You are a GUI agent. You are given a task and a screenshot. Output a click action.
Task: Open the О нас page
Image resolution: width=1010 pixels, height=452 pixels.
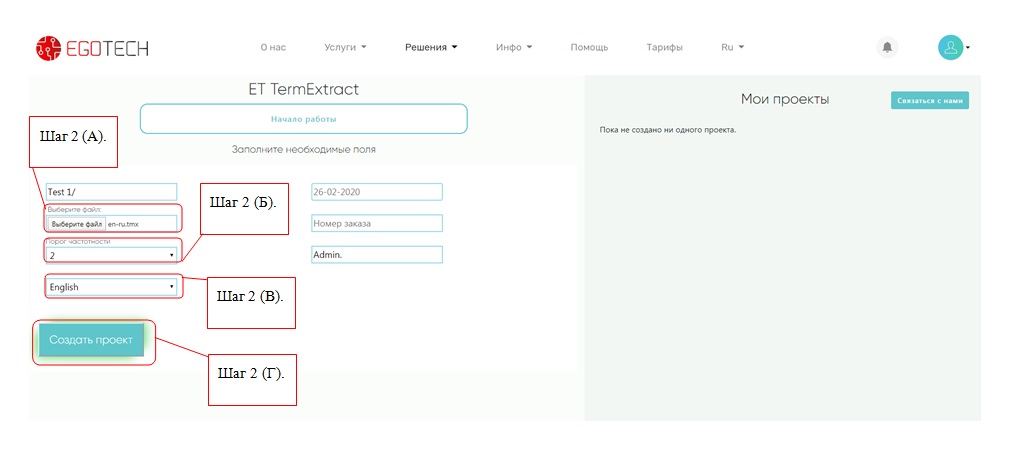click(273, 47)
